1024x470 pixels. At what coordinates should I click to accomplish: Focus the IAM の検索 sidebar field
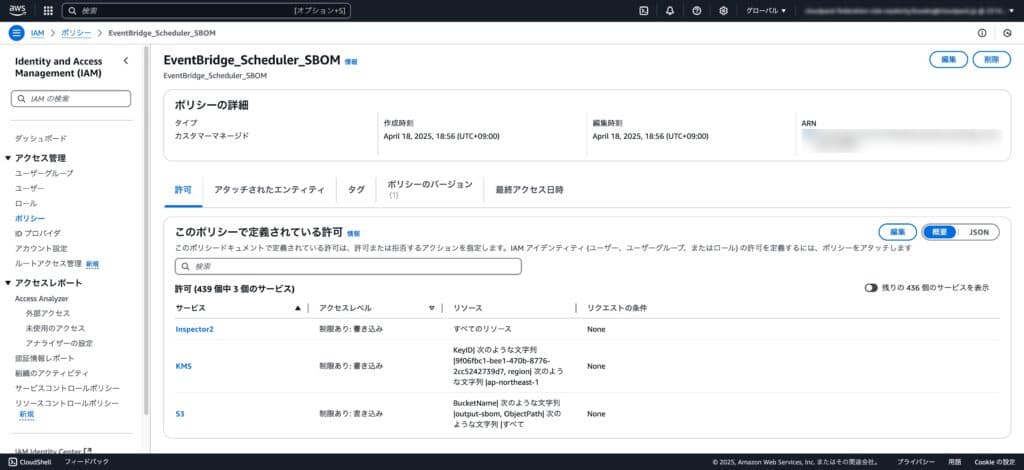71,99
